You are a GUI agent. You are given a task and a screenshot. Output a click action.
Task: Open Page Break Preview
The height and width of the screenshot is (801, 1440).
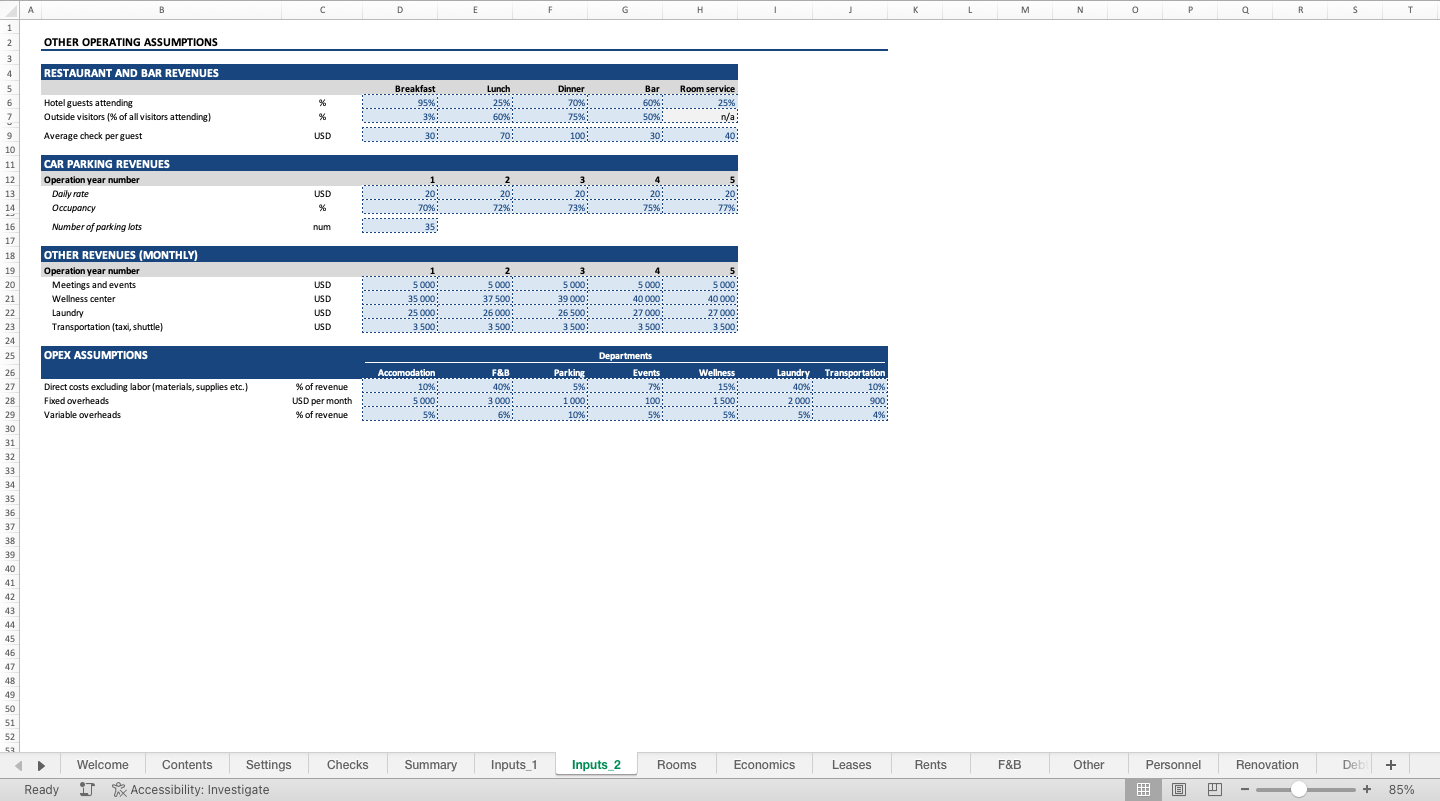[1213, 789]
